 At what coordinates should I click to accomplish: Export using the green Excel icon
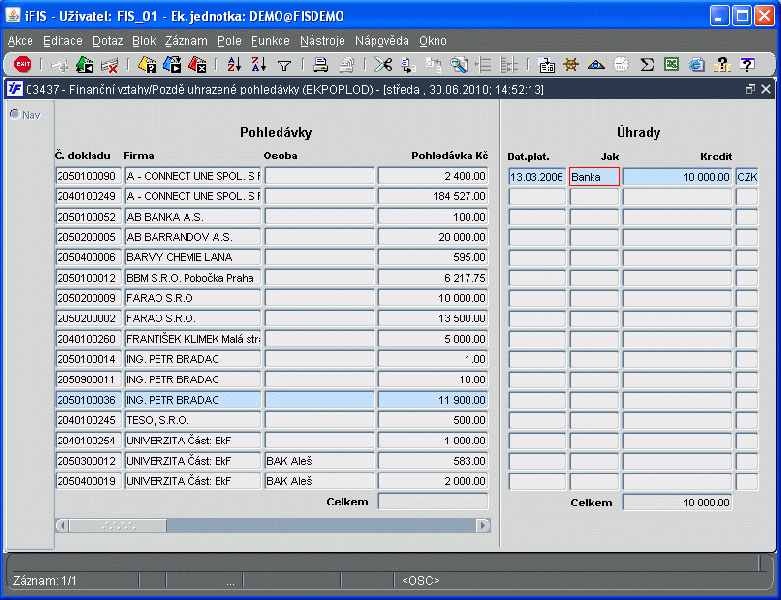coord(672,65)
